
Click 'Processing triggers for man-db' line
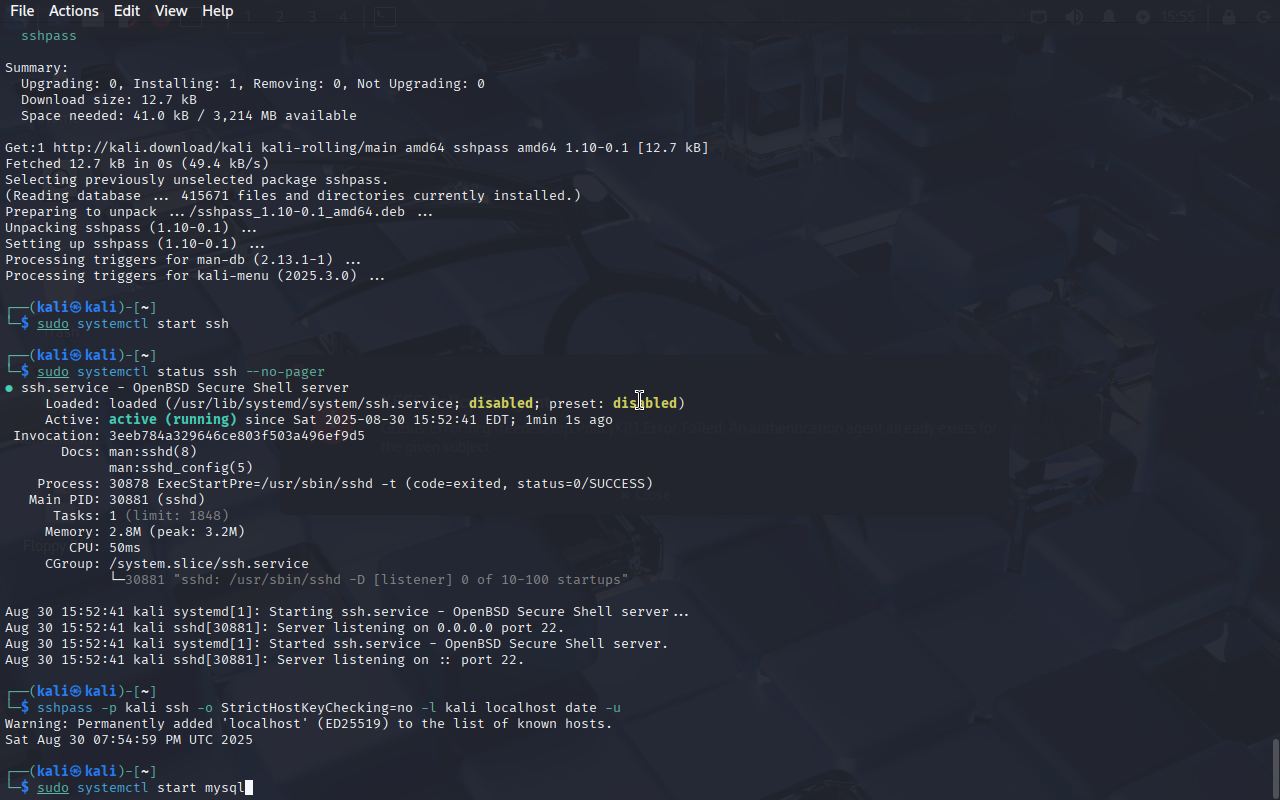[x=183, y=260]
